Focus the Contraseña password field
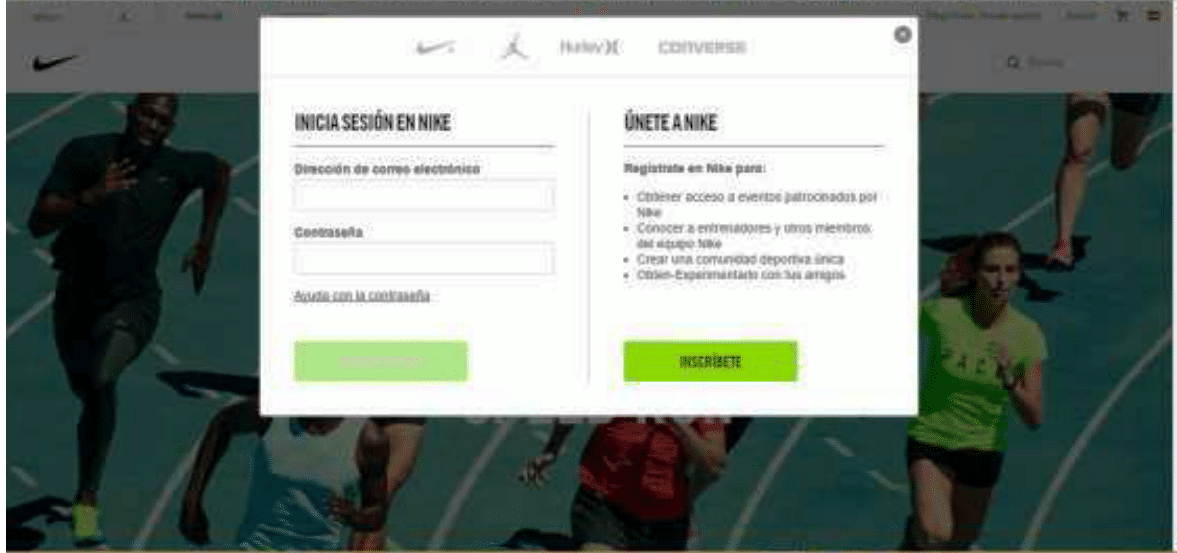 (x=424, y=260)
